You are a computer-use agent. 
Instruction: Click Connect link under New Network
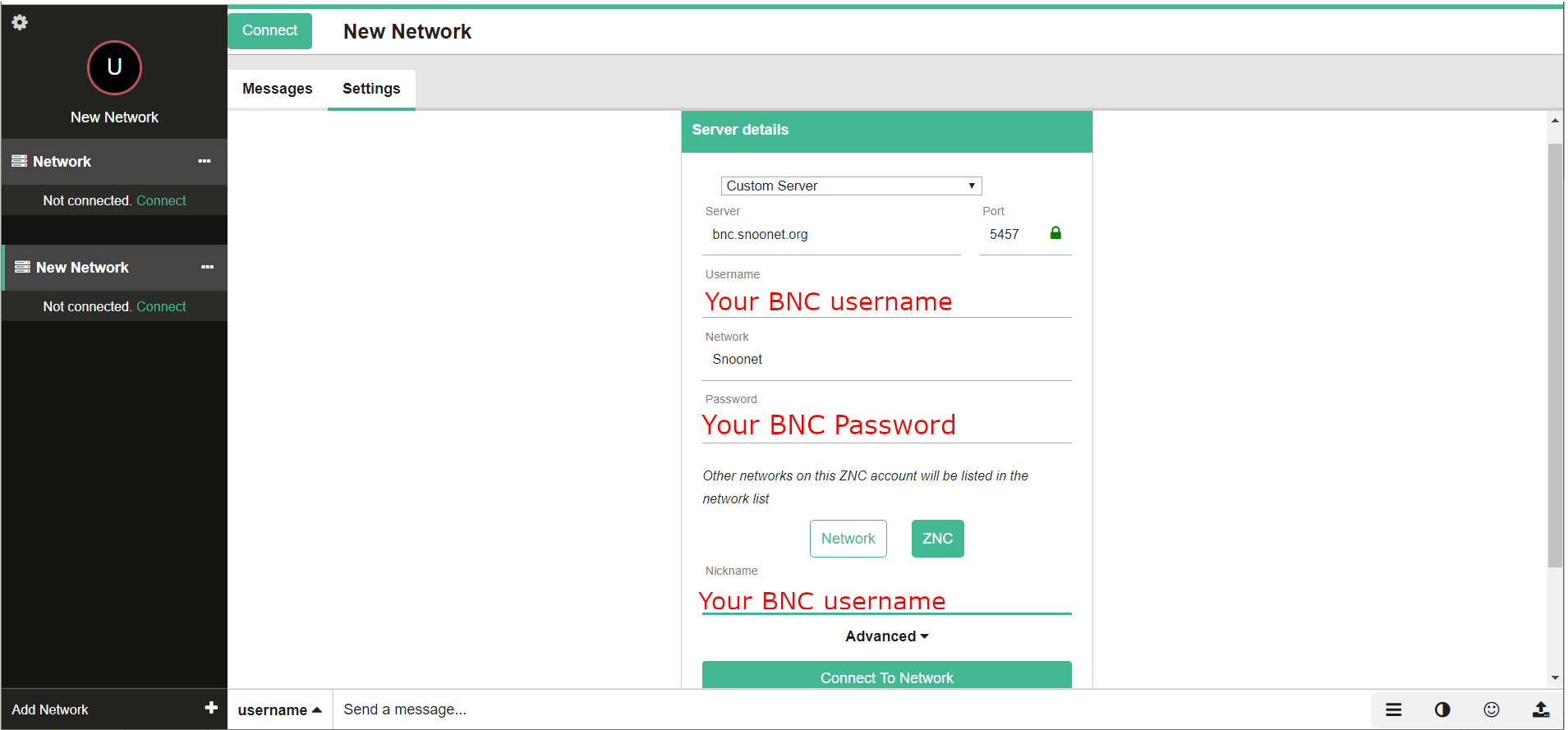[161, 306]
